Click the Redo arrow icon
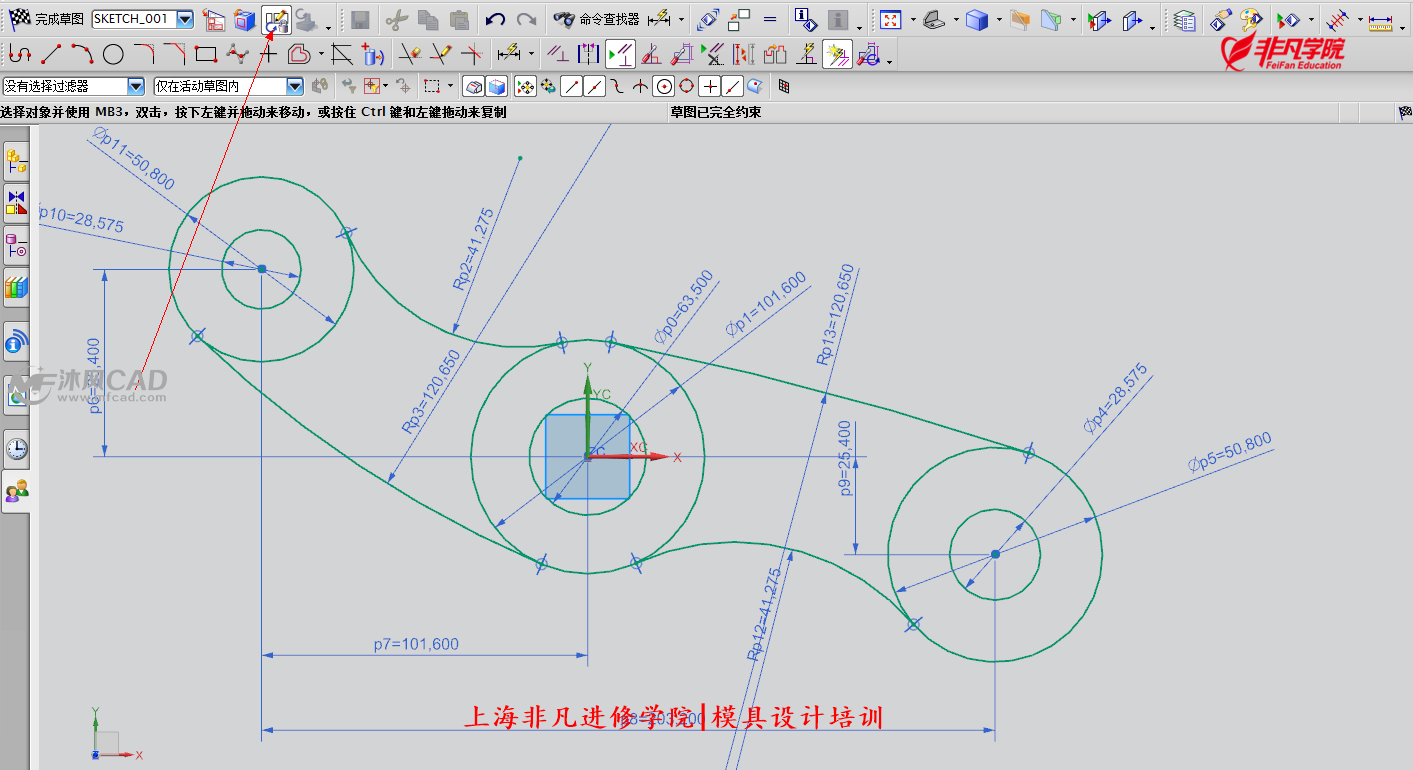Screen dimensions: 1413x770 (x=525, y=19)
